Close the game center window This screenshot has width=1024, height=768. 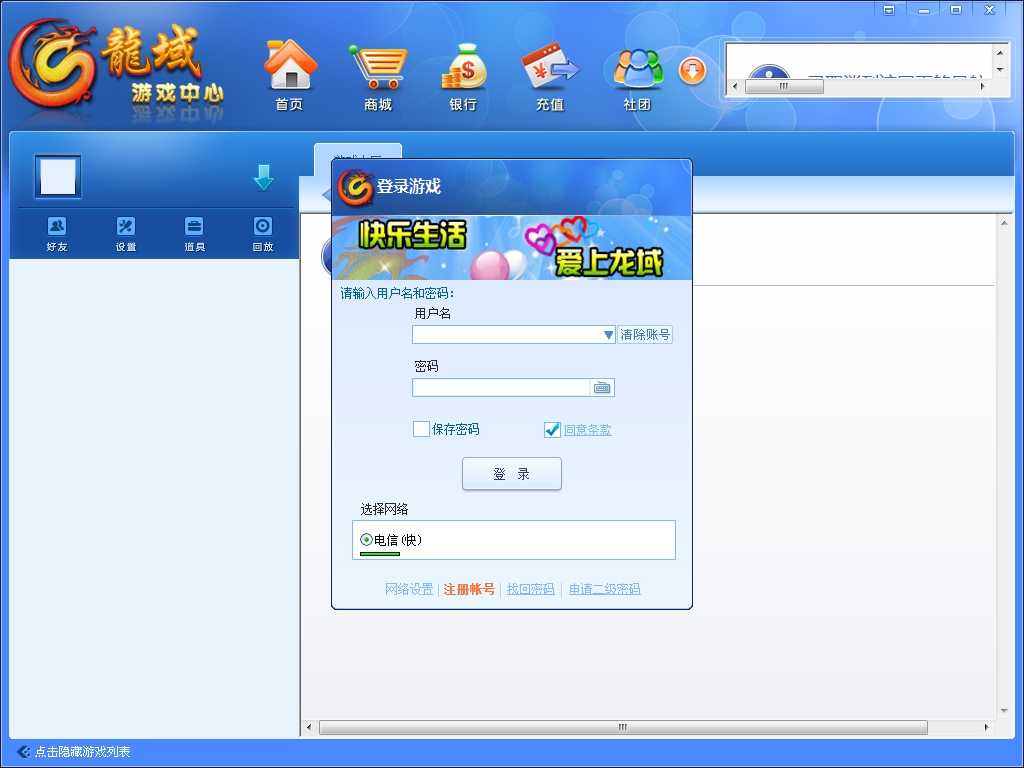989,10
